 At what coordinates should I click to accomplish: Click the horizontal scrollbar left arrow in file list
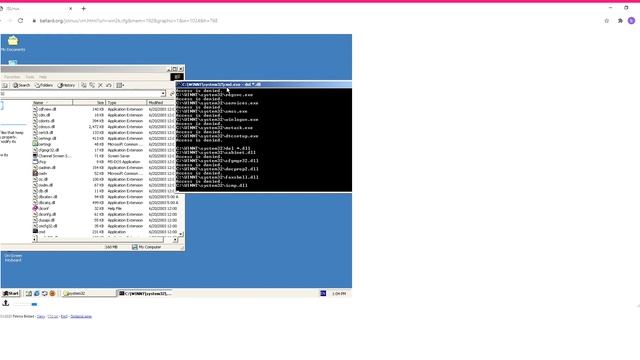pos(35,240)
